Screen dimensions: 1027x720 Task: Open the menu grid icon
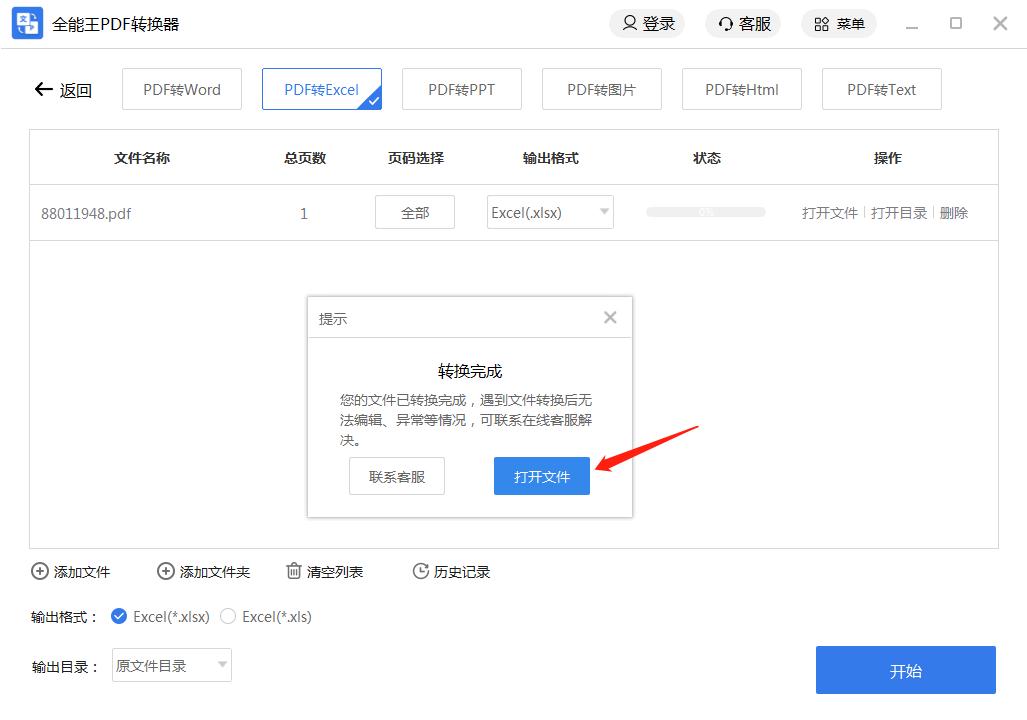[821, 23]
